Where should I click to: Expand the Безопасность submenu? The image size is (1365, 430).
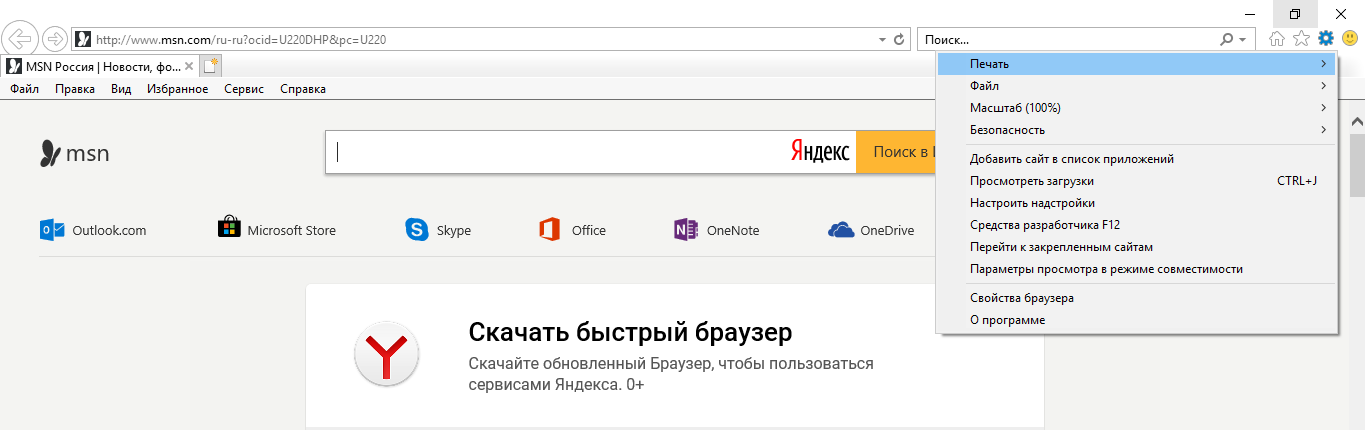click(1136, 130)
